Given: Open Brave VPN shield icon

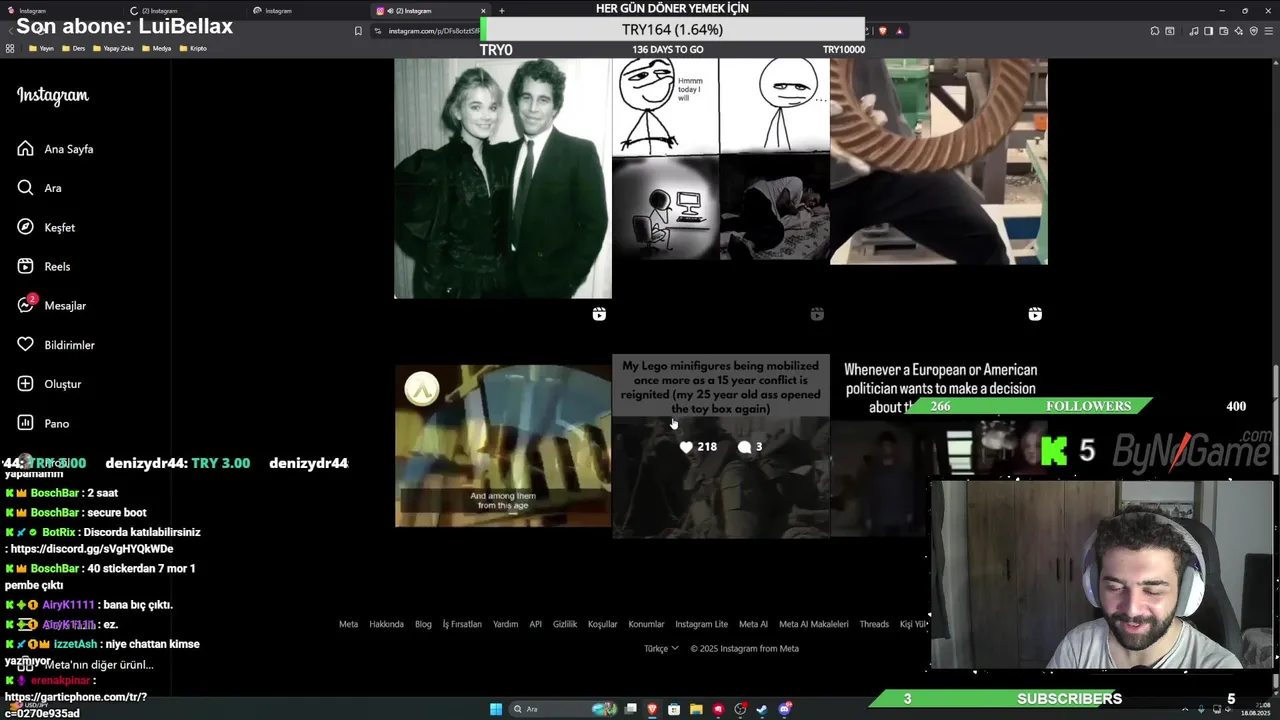Looking at the screenshot, I should 1254,31.
